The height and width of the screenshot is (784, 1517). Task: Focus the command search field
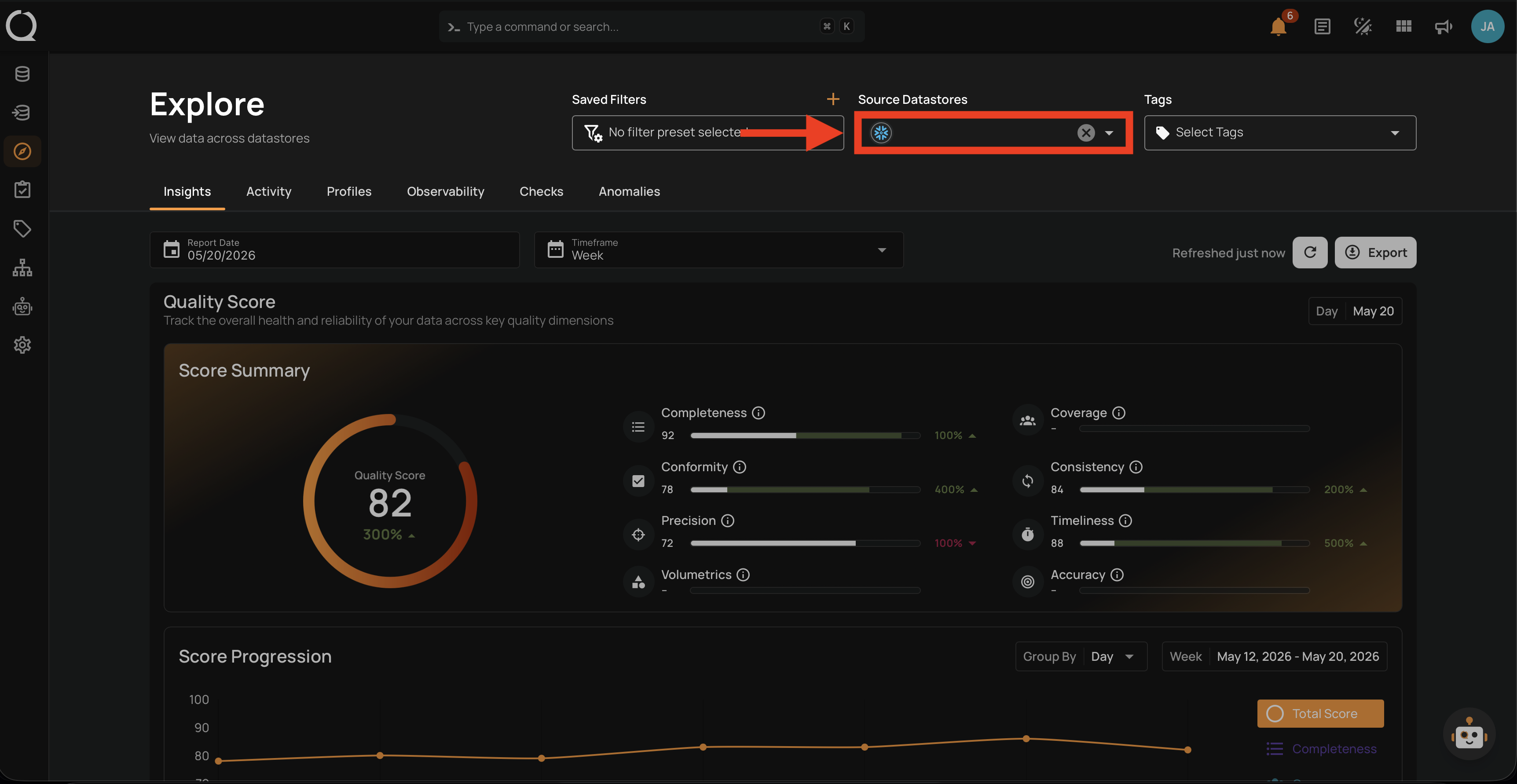click(651, 26)
